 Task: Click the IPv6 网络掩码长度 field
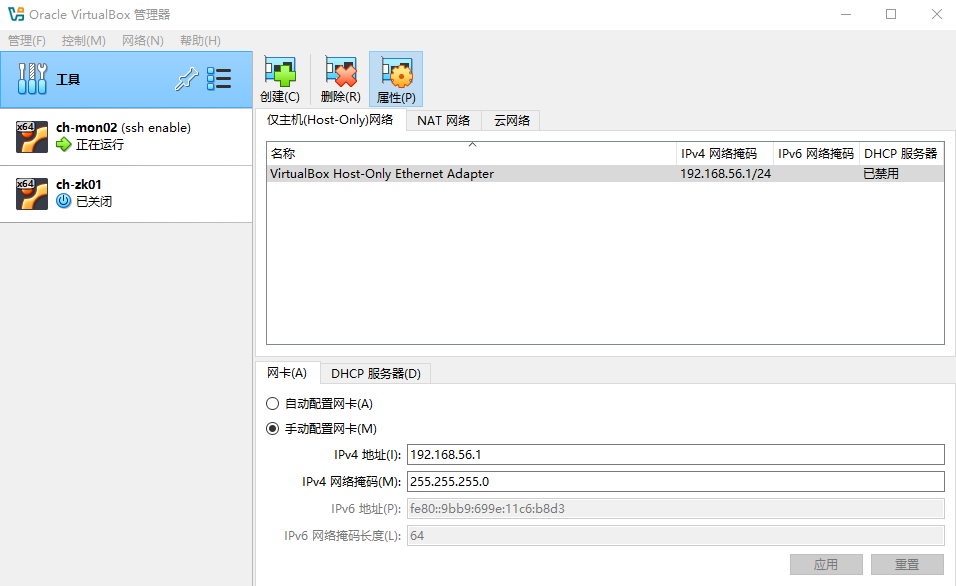(676, 535)
